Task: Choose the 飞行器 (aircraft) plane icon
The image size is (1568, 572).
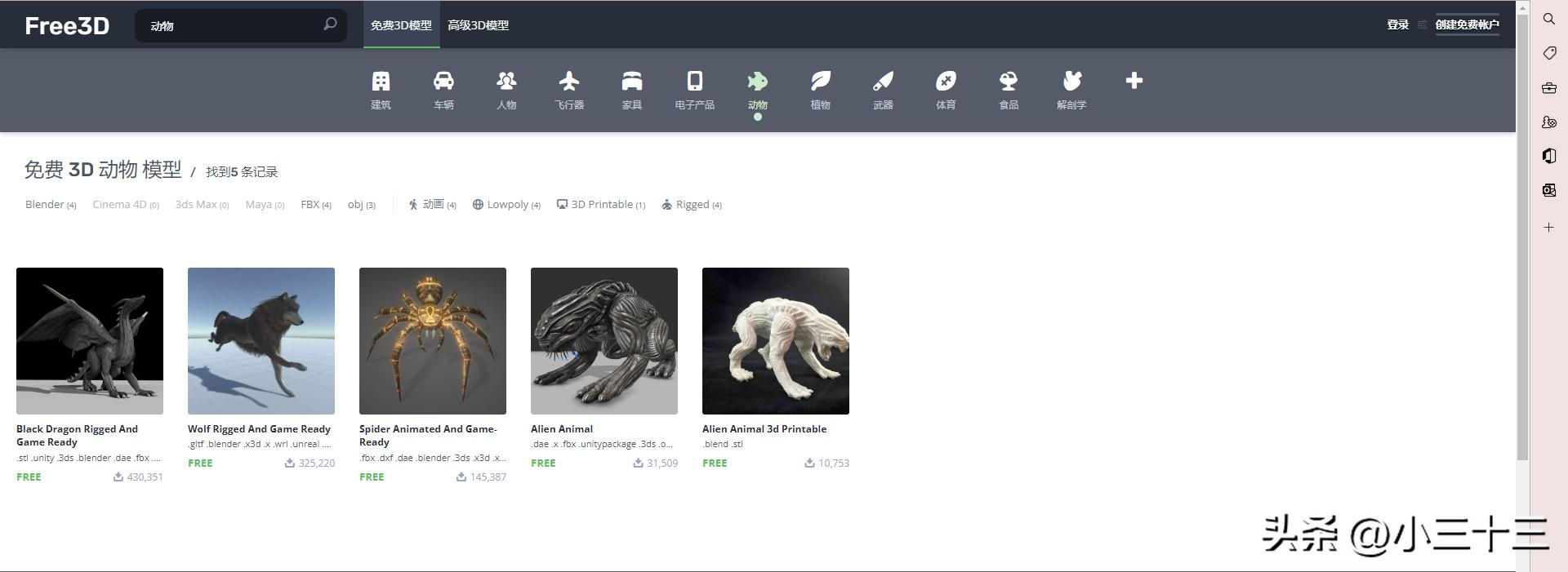Action: (569, 82)
